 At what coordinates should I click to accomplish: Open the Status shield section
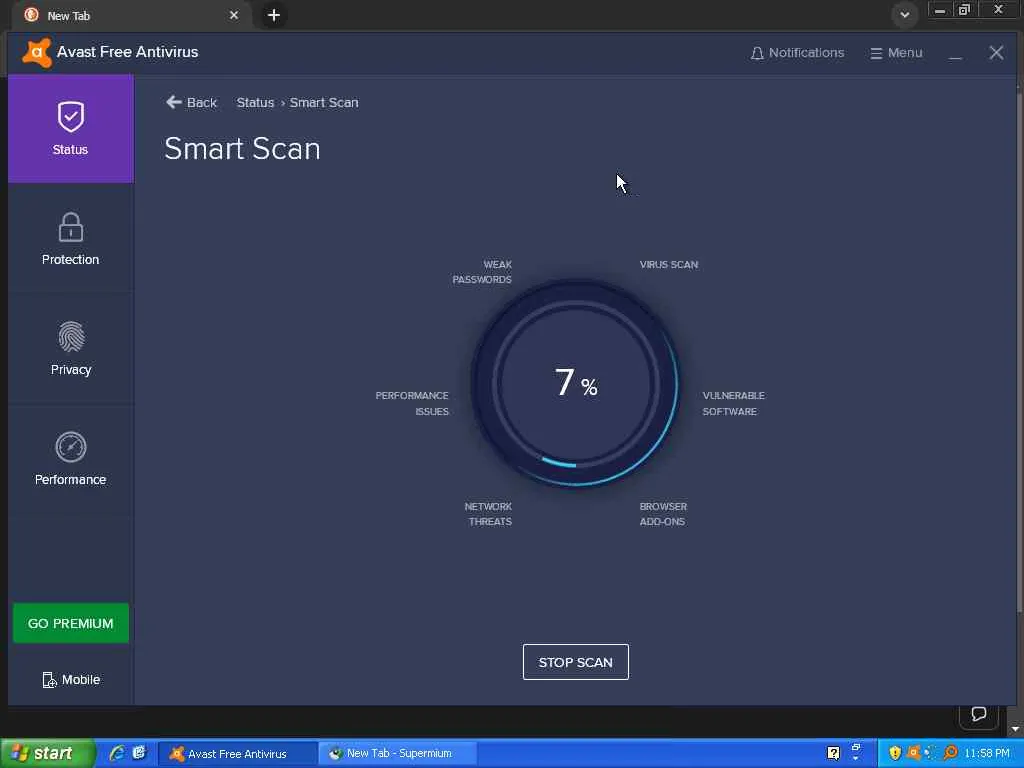click(71, 129)
